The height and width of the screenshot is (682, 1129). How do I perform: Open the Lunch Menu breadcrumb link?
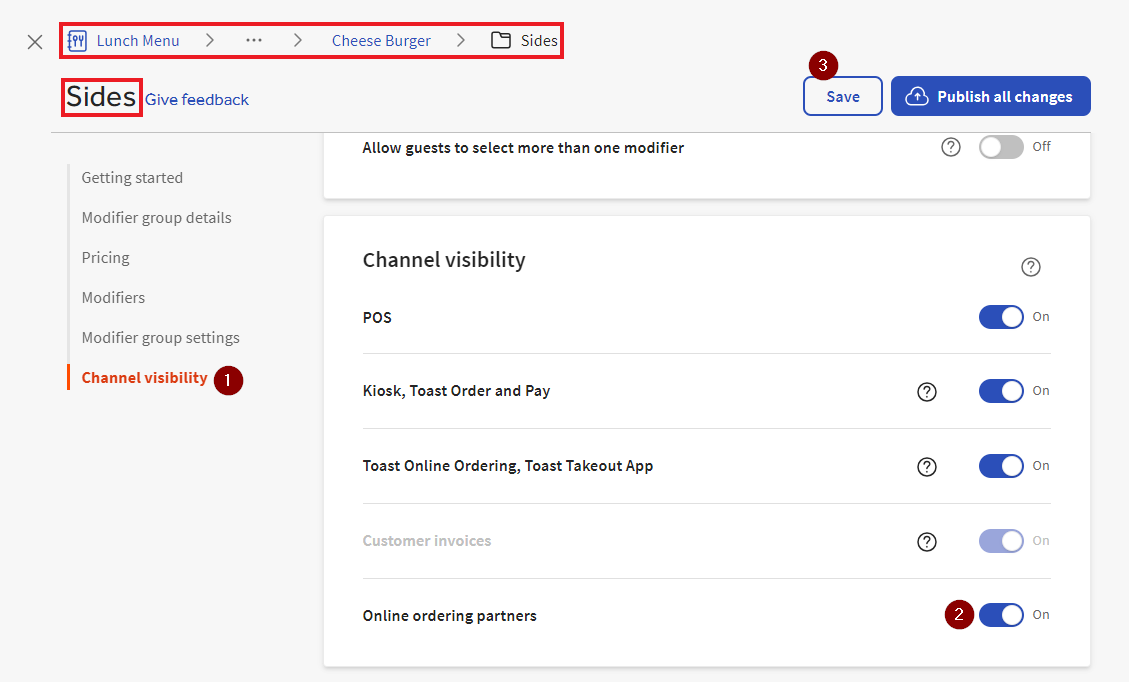pos(138,40)
